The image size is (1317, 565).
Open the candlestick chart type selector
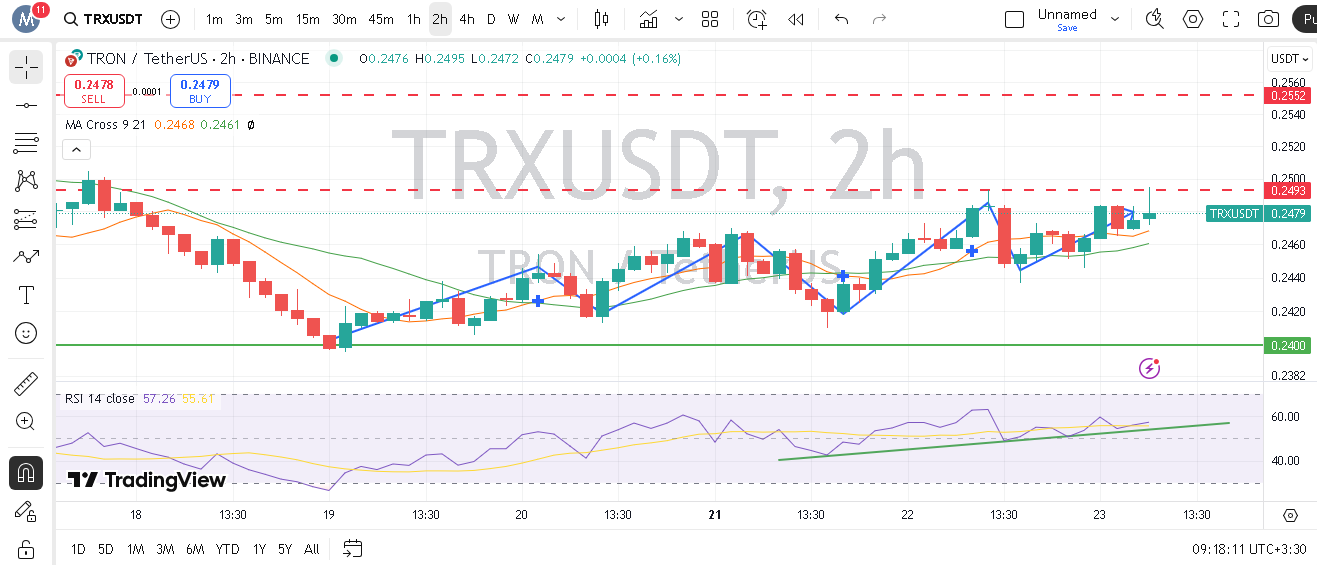600,19
